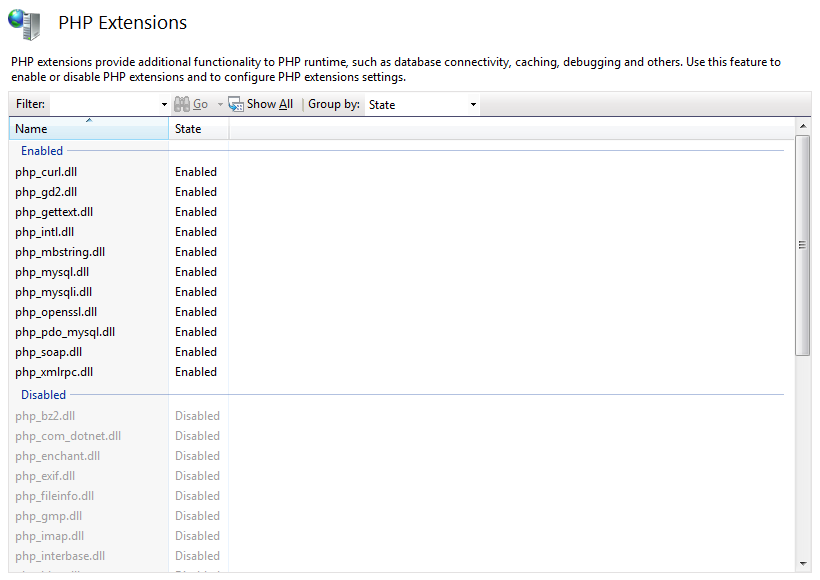Click inside the Filter text field
This screenshot has width=820, height=580.
105,104
